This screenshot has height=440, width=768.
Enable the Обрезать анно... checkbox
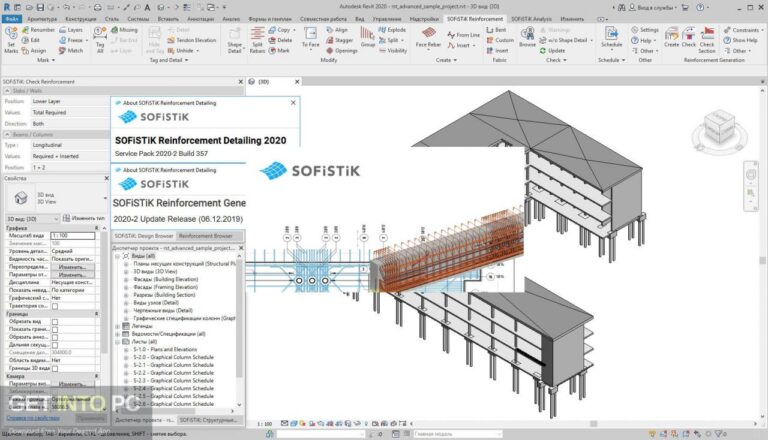55,338
